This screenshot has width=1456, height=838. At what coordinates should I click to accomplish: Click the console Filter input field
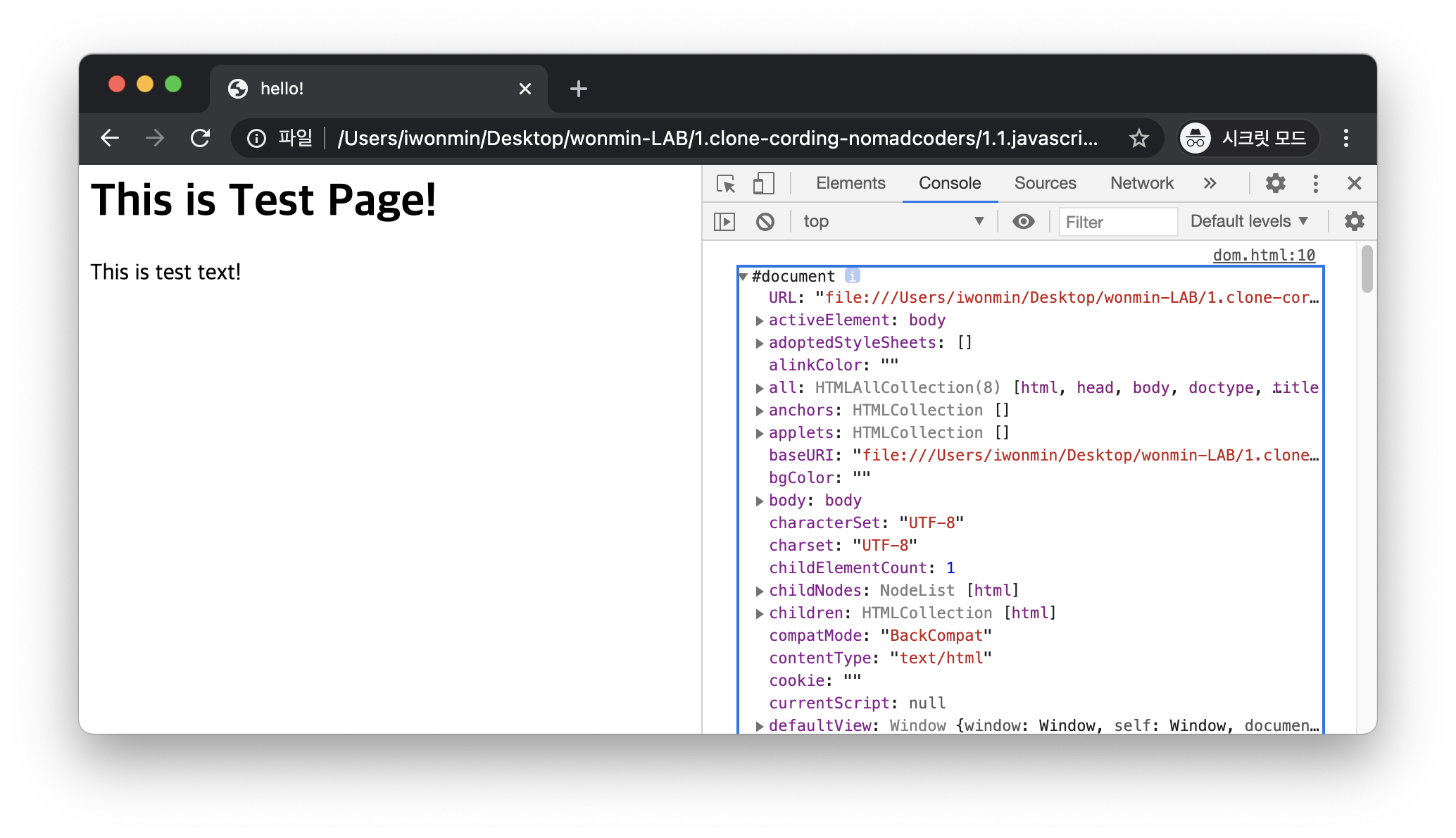click(x=1117, y=223)
